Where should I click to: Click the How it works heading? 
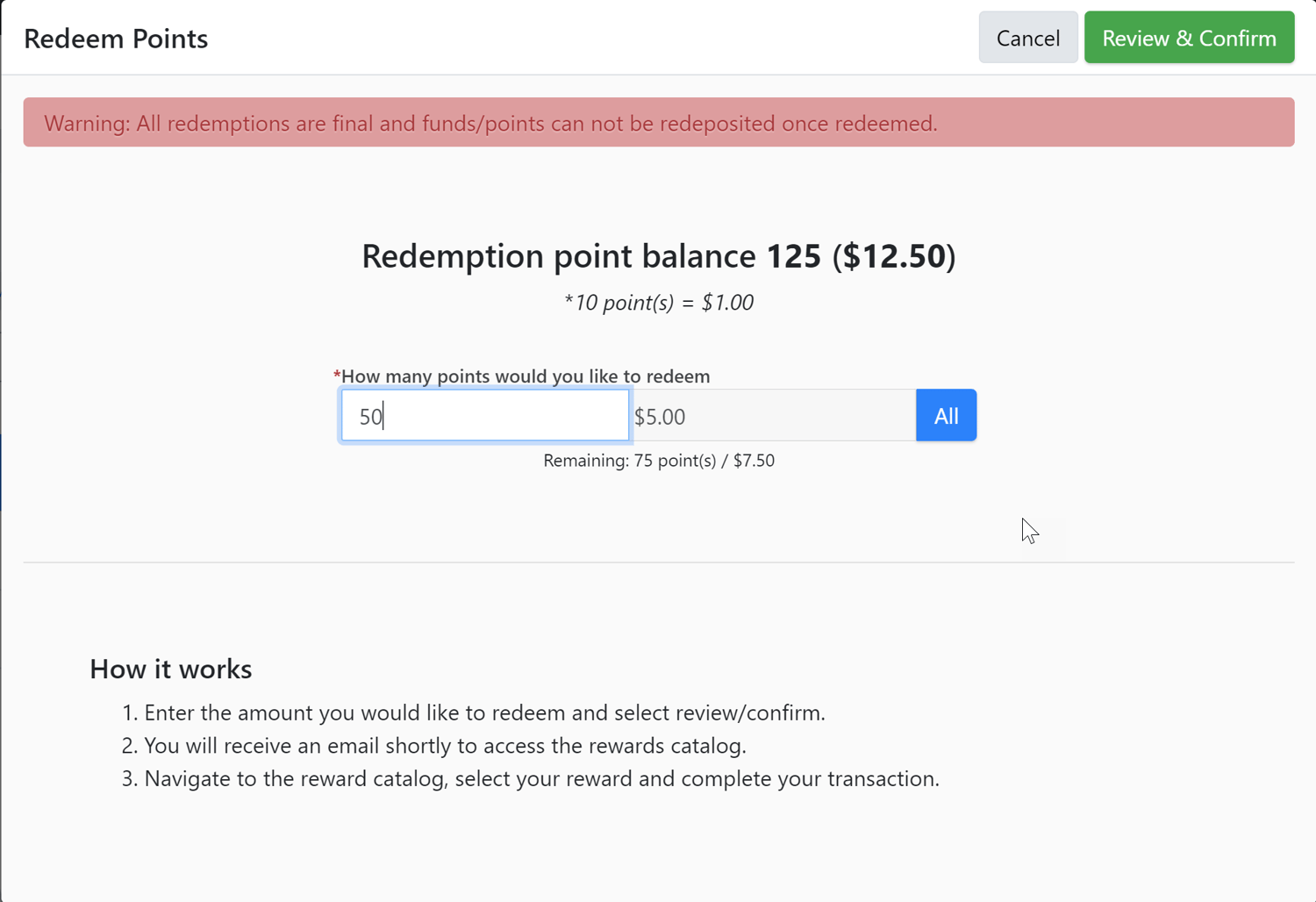170,669
